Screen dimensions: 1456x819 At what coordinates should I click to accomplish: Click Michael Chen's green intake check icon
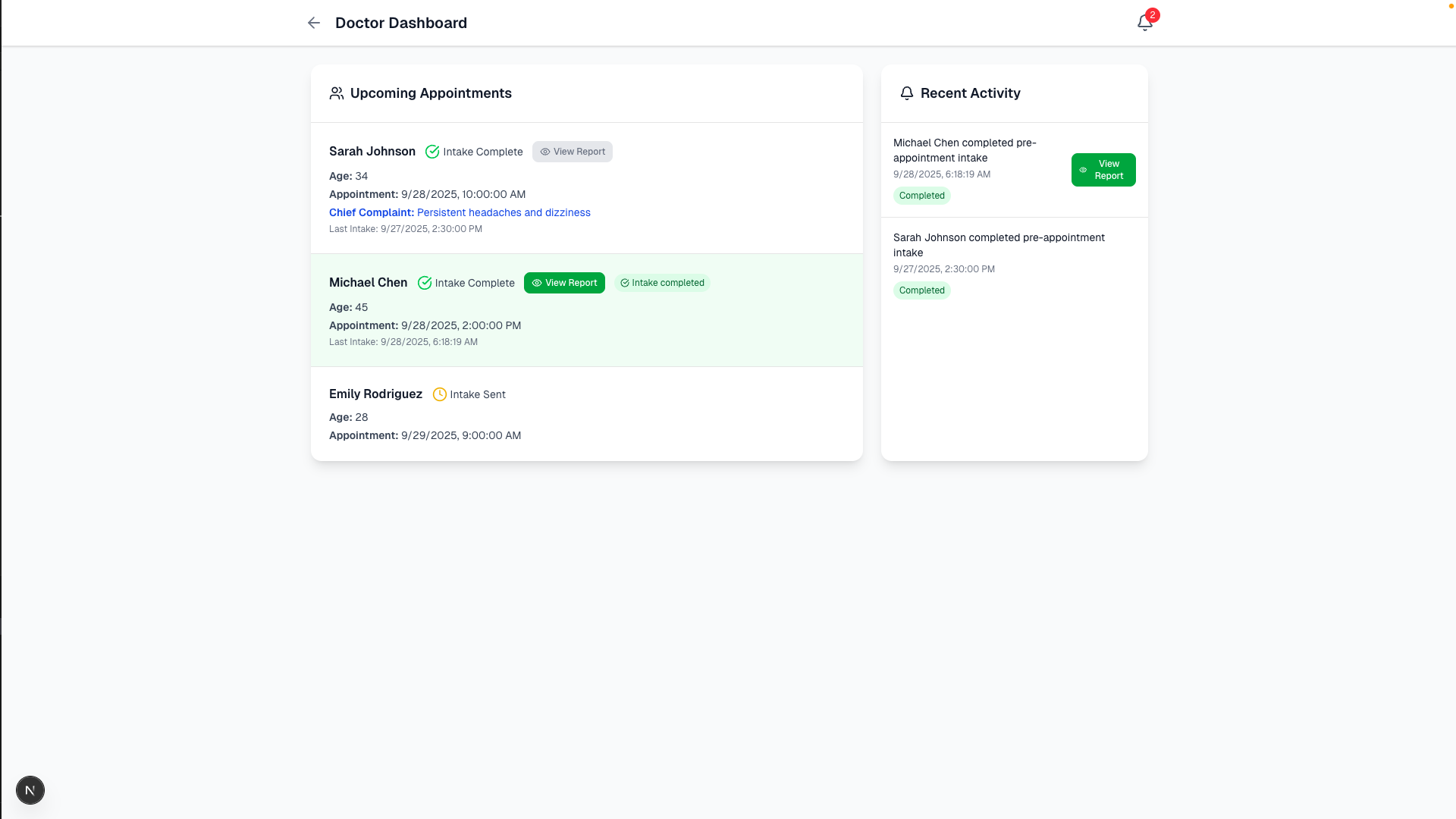(425, 283)
